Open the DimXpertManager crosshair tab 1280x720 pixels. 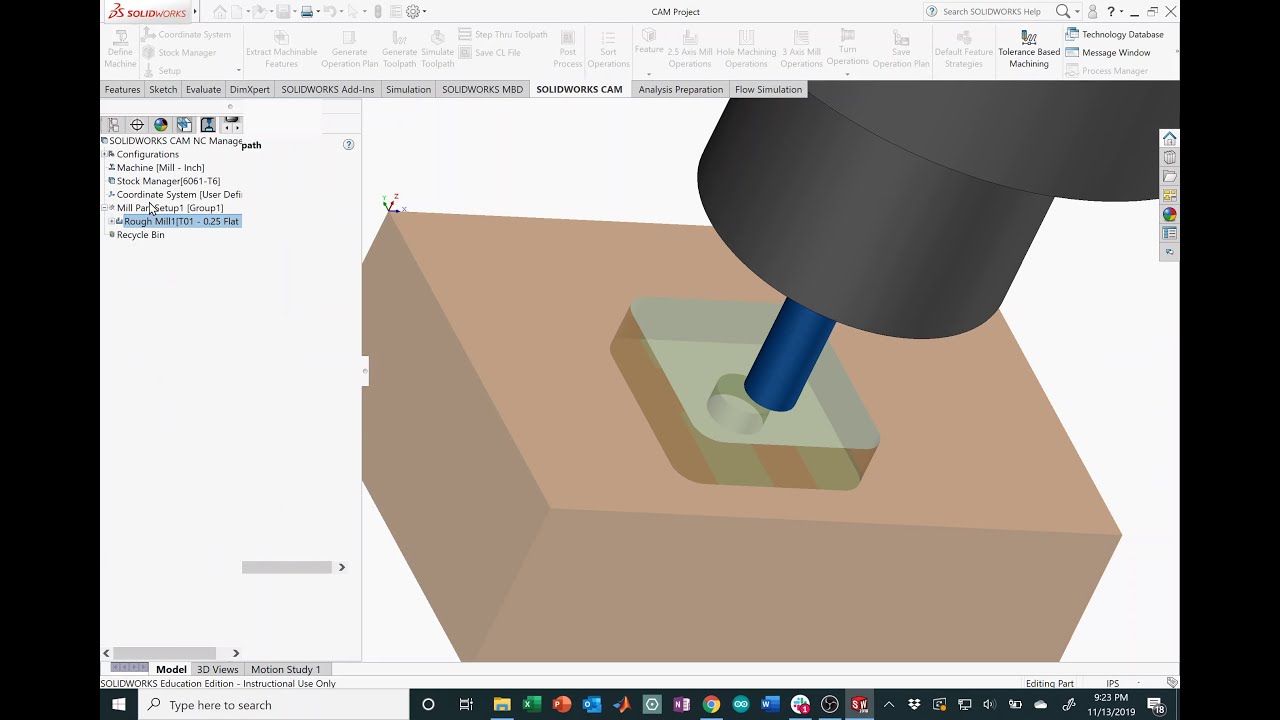click(137, 125)
